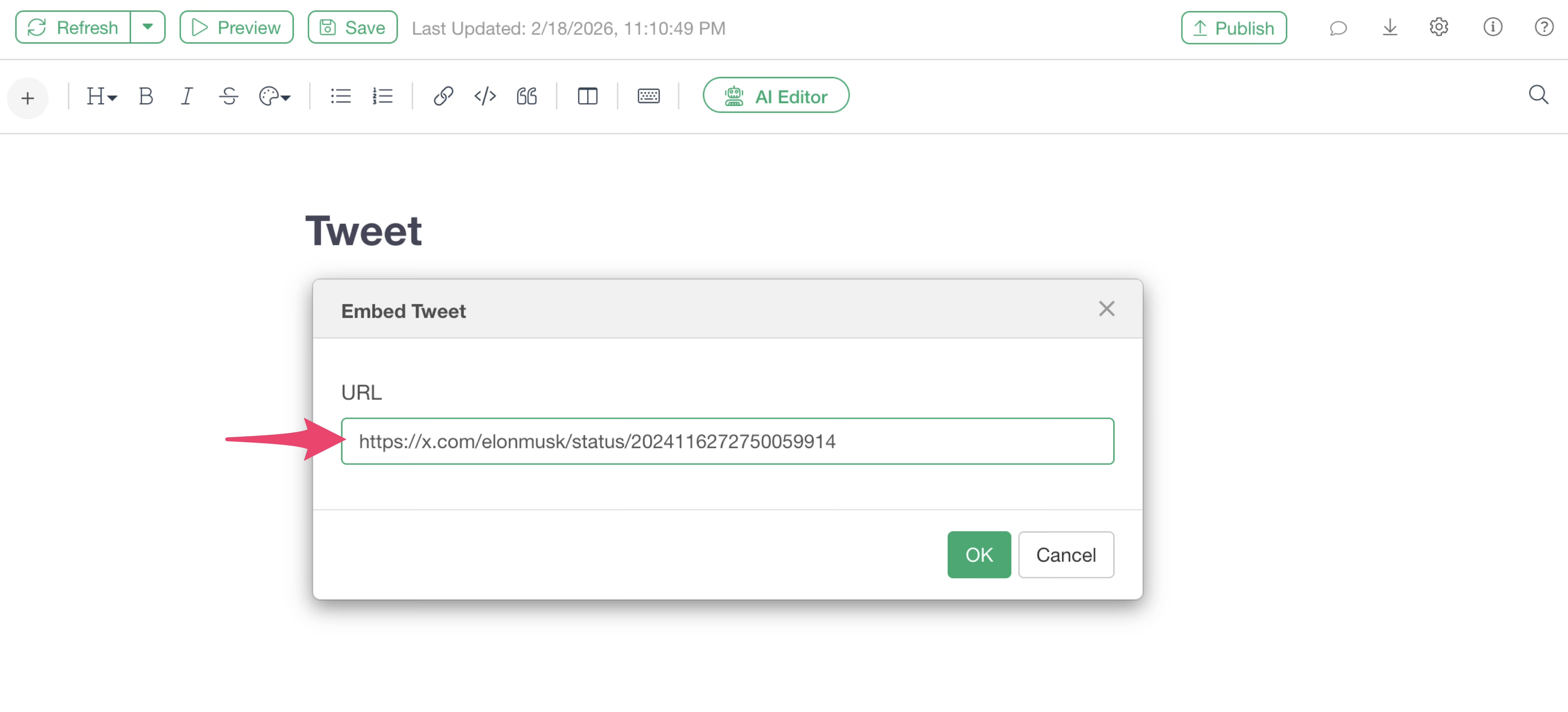
Task: Insert a block quote
Action: (527, 96)
